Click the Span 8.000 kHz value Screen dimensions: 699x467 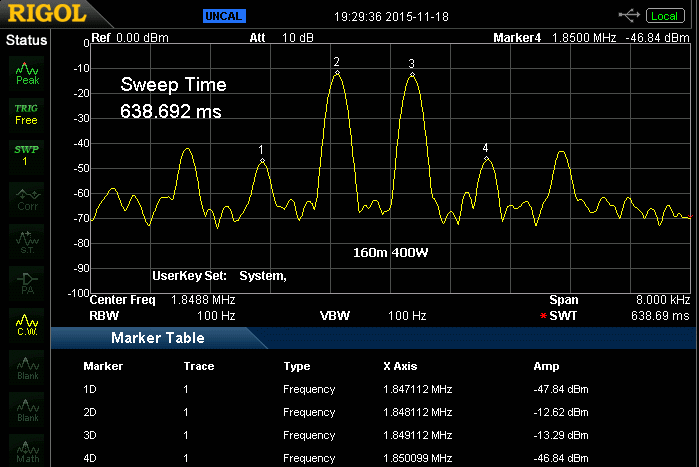665,300
